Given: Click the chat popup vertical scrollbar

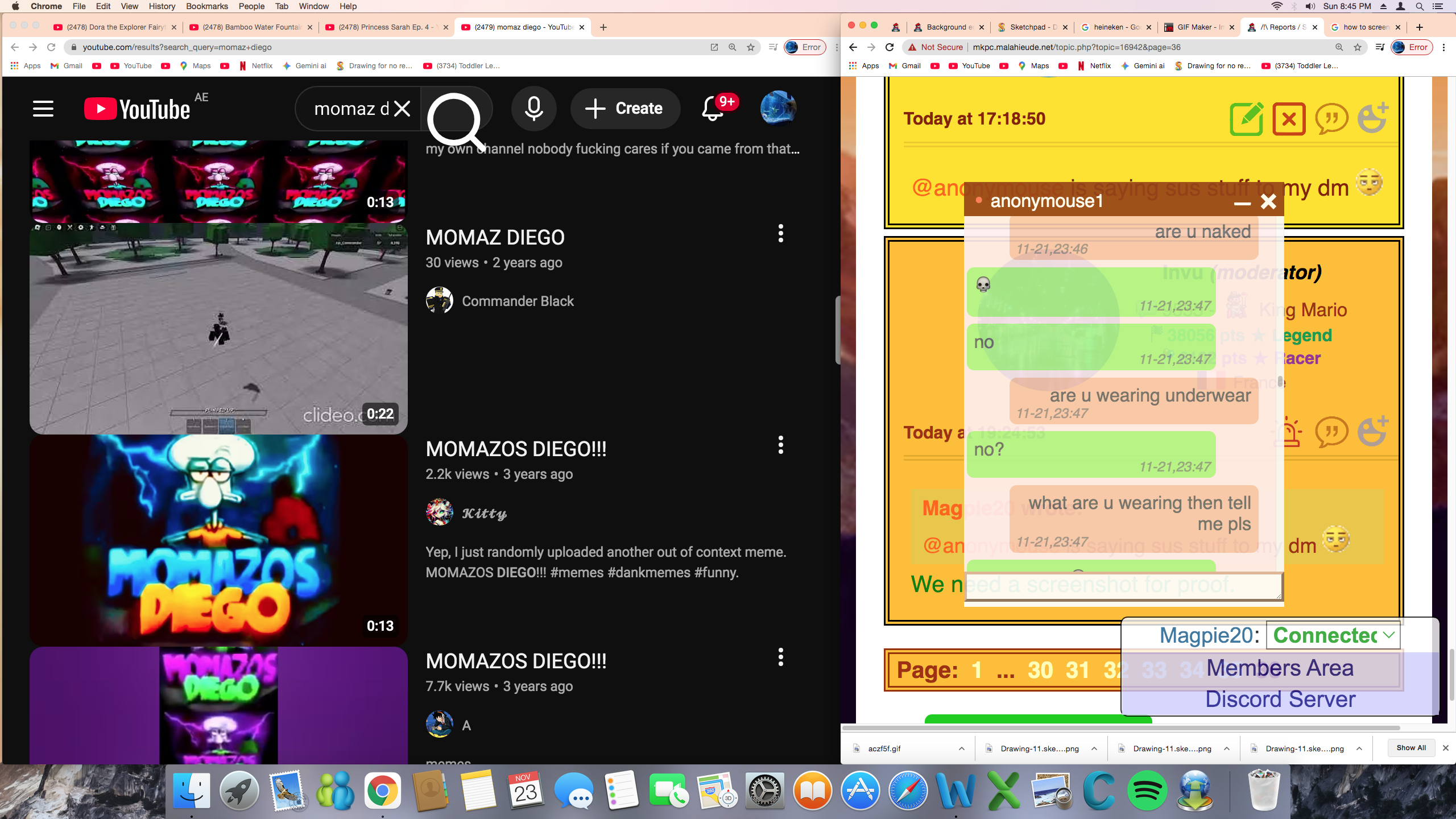Looking at the screenshot, I should (x=1280, y=382).
